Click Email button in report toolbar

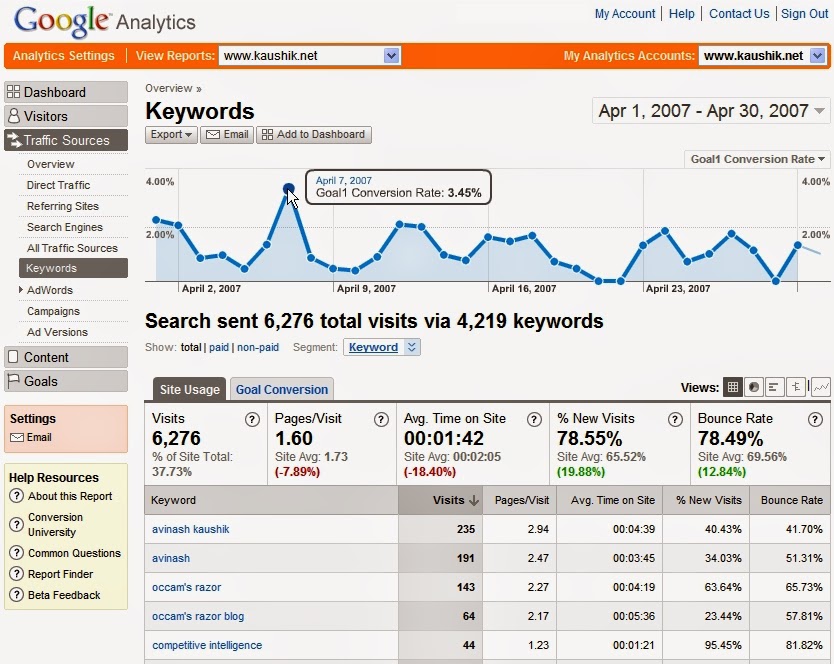point(227,135)
